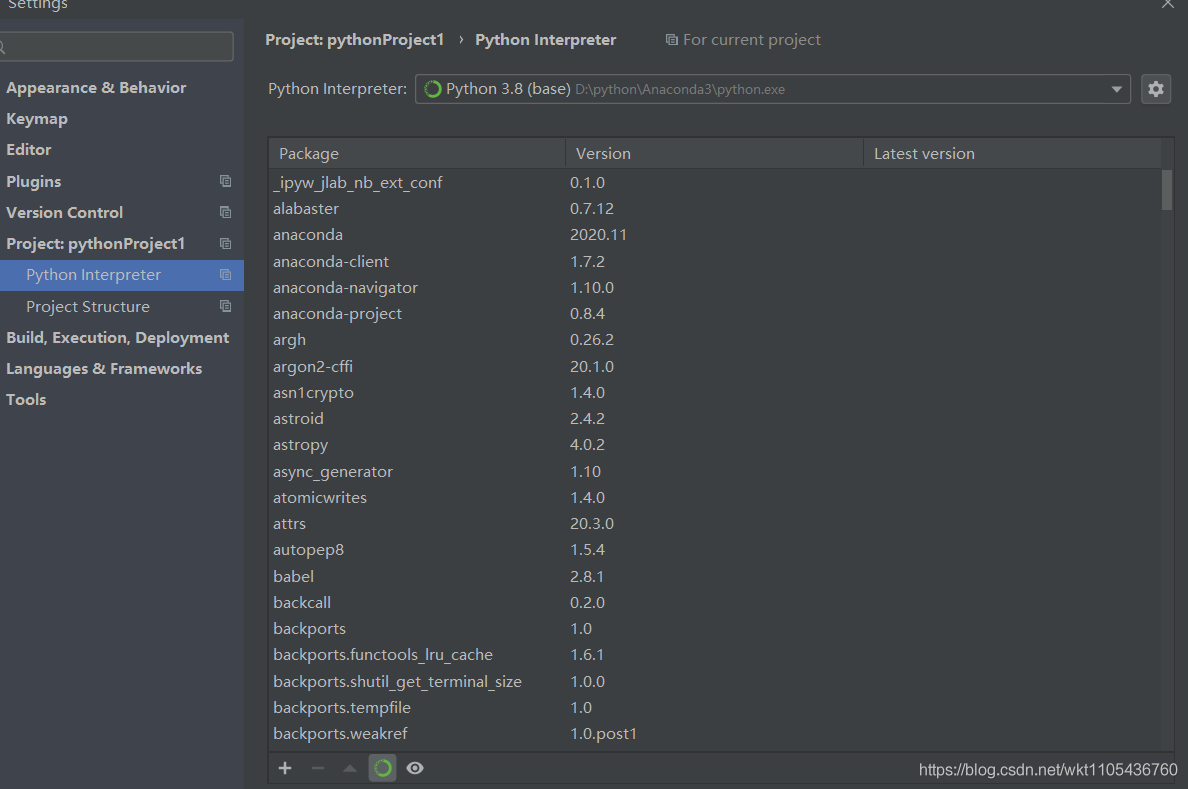The image size is (1188, 789).
Task: Click the package list vertical scrollbar
Action: point(1167,190)
